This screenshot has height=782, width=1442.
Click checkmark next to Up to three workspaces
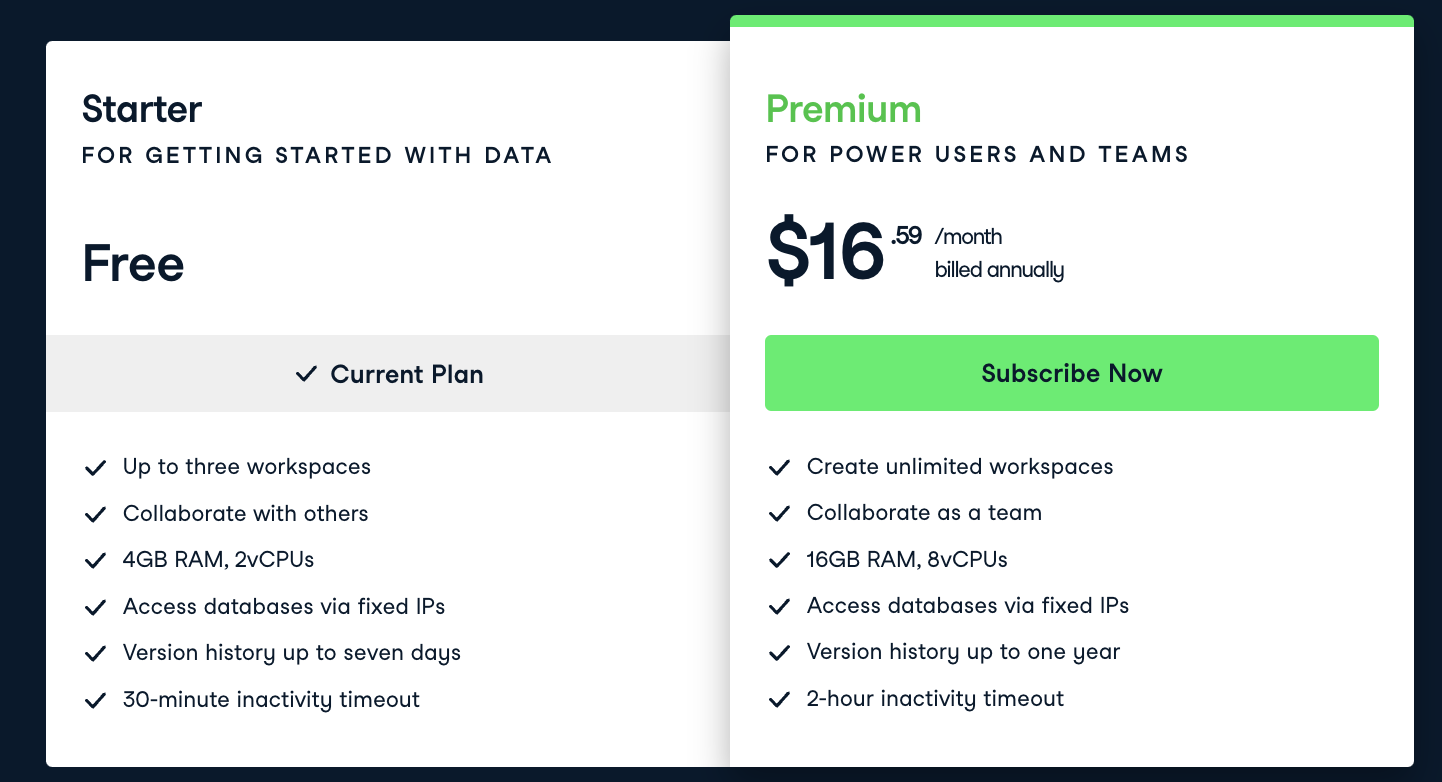click(95, 467)
